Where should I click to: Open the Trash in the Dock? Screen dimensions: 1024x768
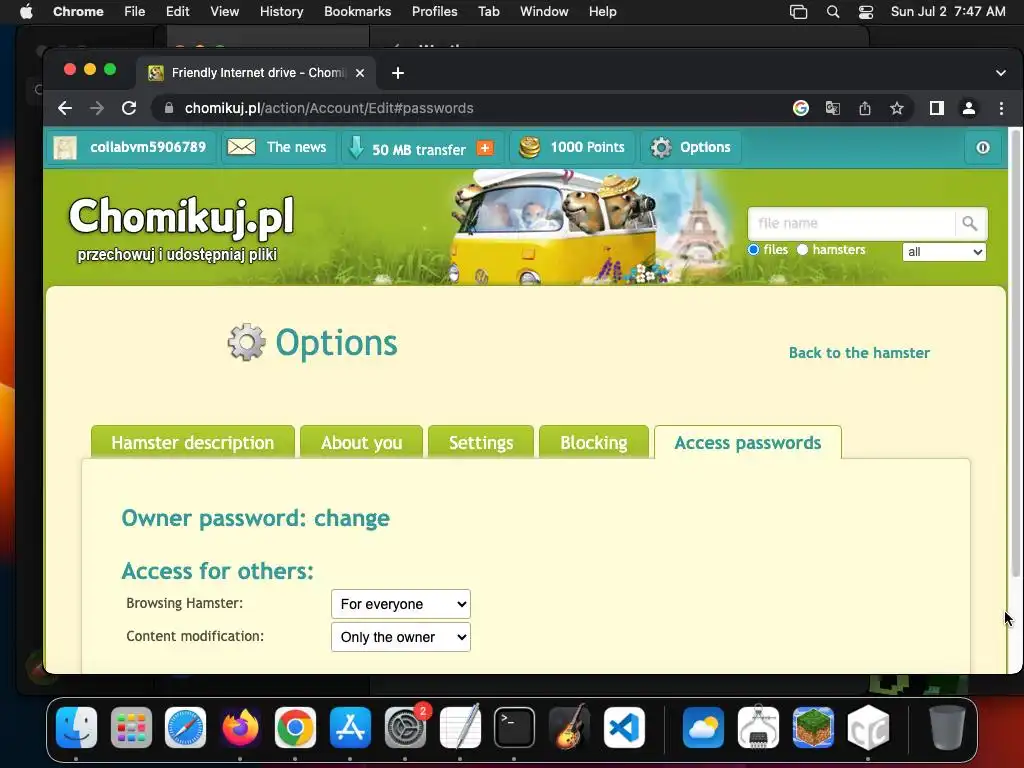[x=947, y=728]
